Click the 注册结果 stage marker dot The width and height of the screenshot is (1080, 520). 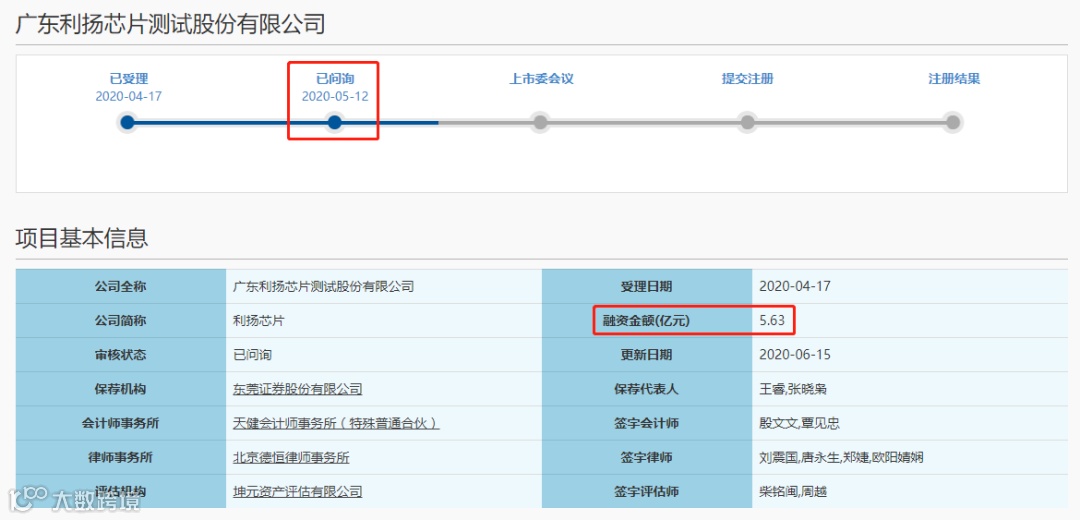click(953, 123)
